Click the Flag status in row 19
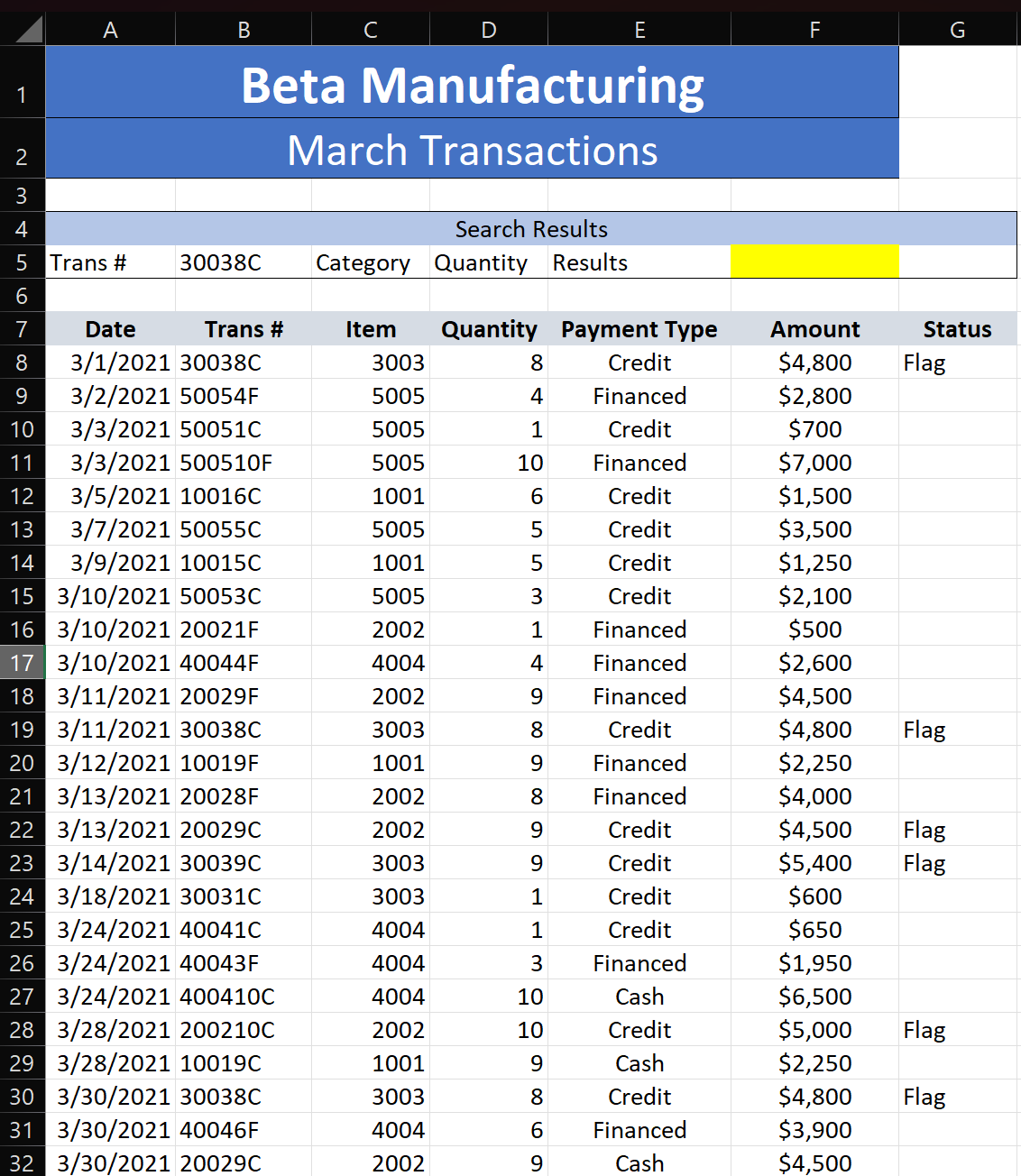This screenshot has height=1176, width=1021. tap(958, 730)
